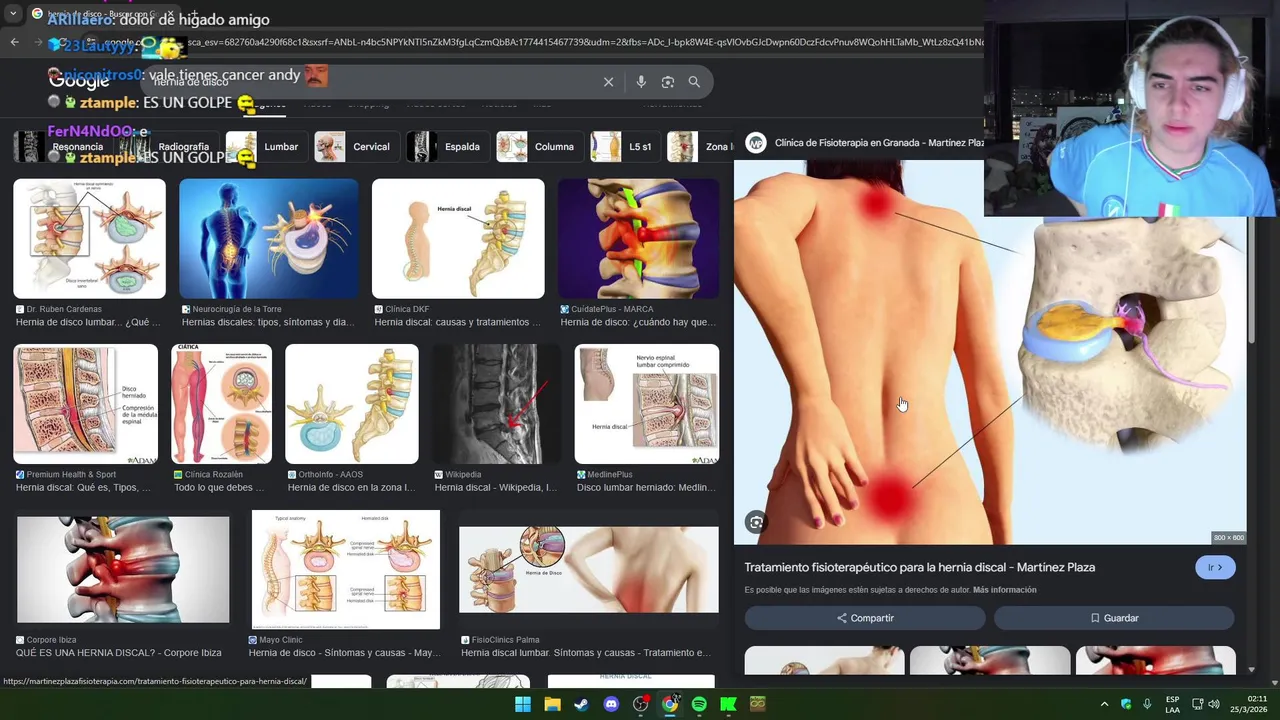Filter images by Resonancia chip
This screenshot has width=1280, height=720.
tap(59, 147)
